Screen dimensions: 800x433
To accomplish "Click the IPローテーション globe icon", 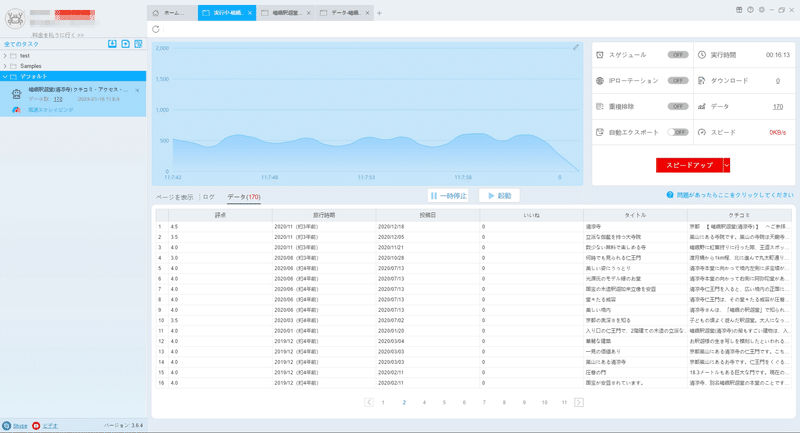I will pyautogui.click(x=600, y=81).
